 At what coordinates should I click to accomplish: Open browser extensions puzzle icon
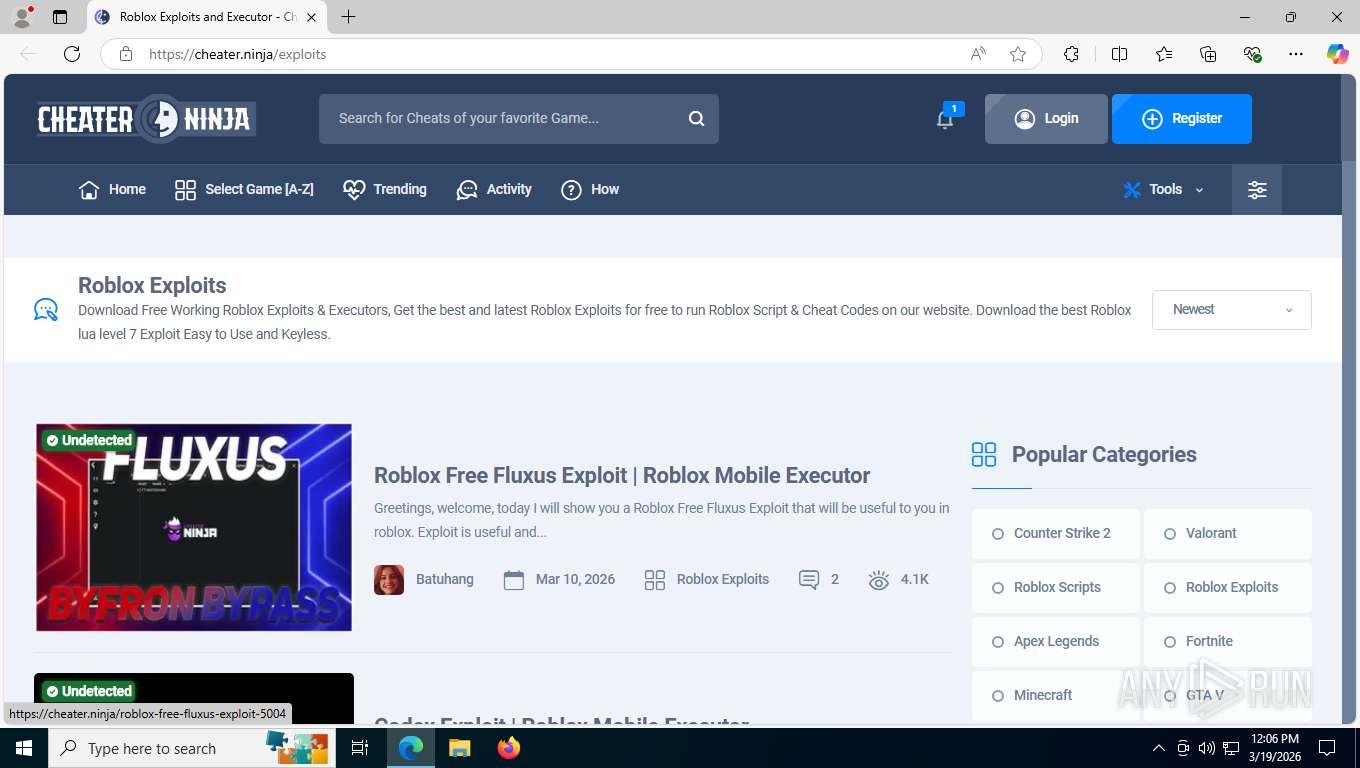coord(1071,54)
